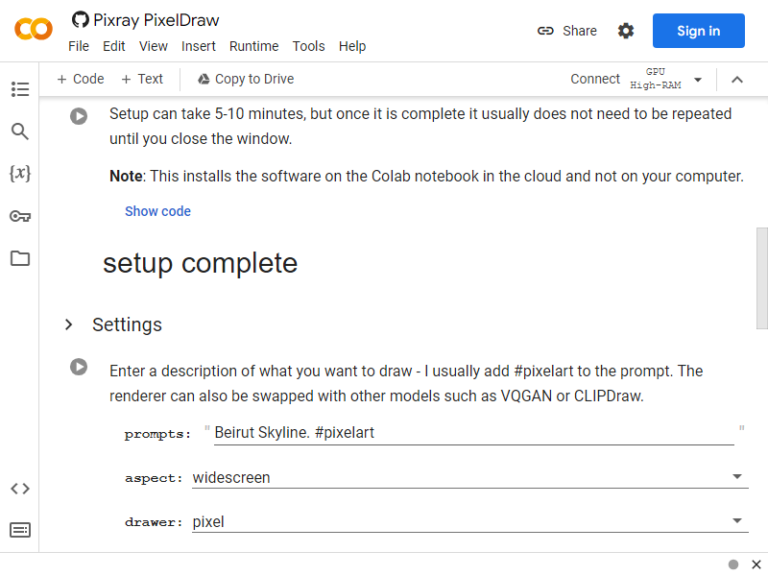Viewport: 768px width, 576px height.
Task: Click the Show code link
Action: pos(158,211)
